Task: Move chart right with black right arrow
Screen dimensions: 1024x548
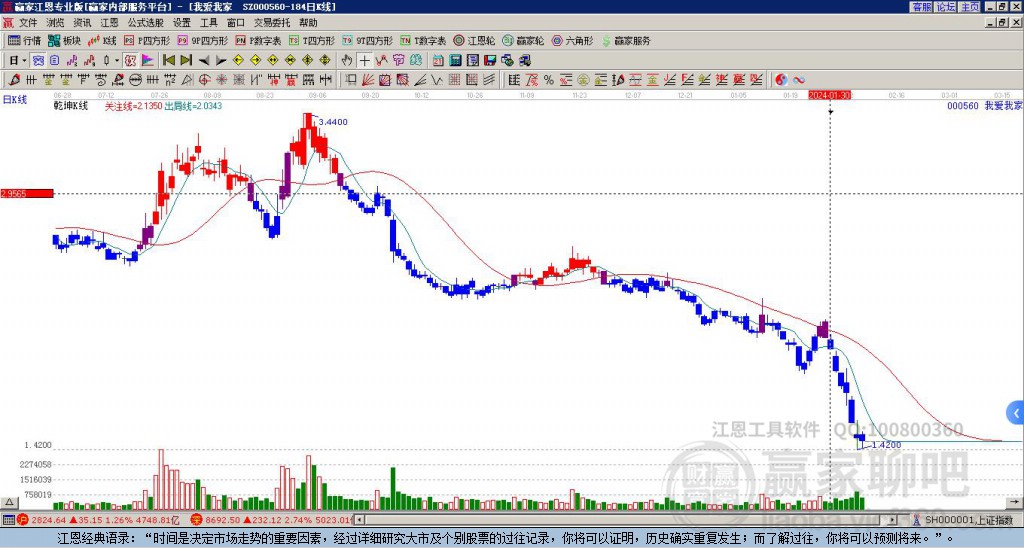Action: click(221, 61)
